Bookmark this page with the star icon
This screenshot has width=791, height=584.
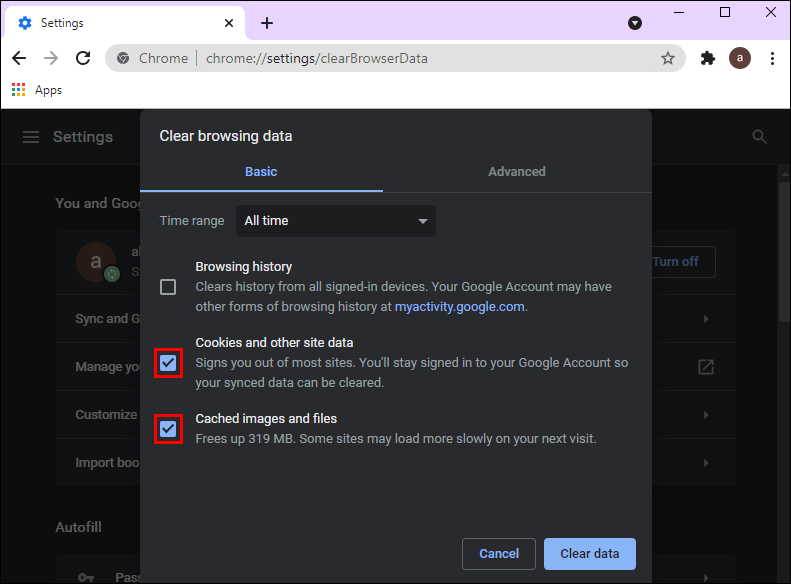pos(668,59)
